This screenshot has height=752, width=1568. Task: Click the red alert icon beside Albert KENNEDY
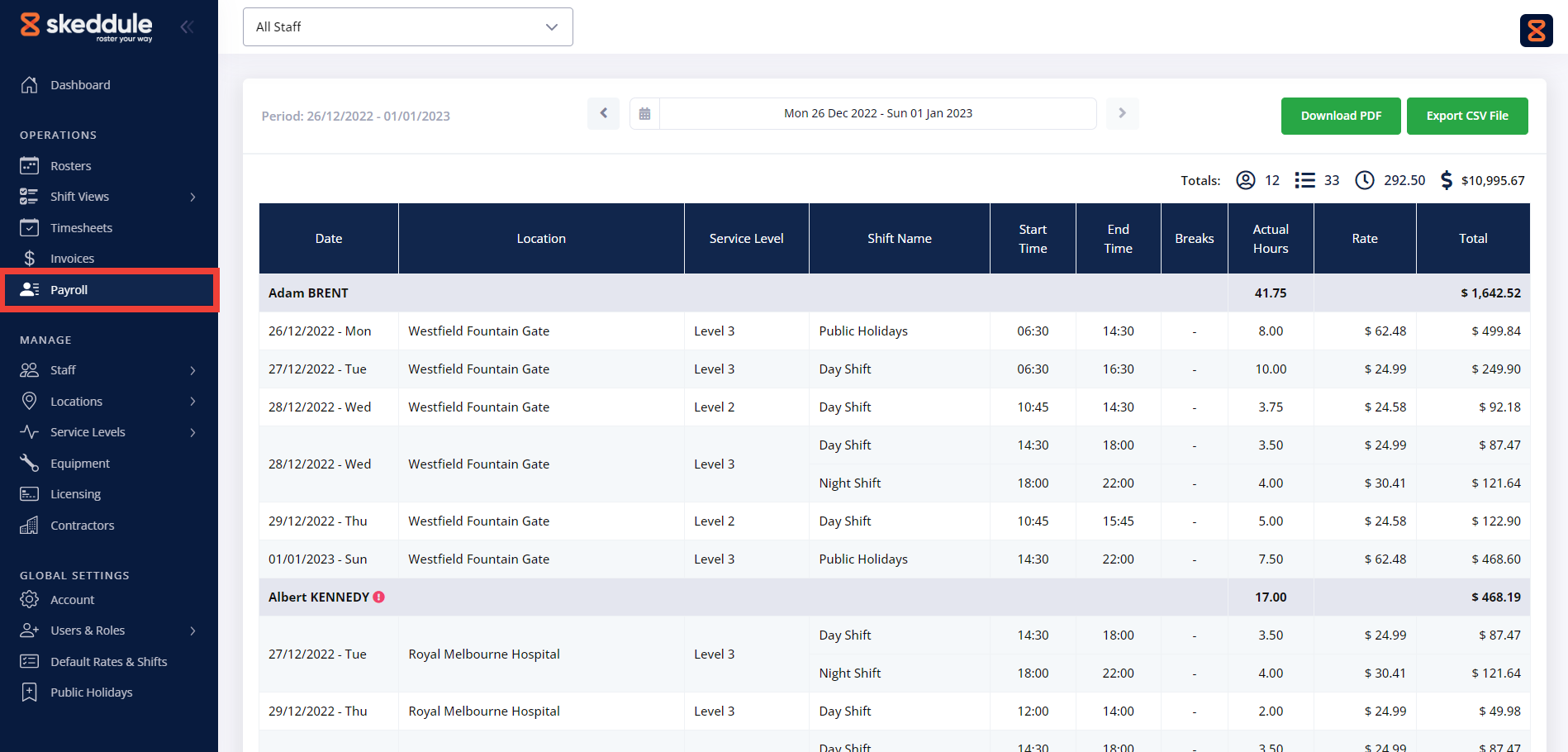pos(379,597)
